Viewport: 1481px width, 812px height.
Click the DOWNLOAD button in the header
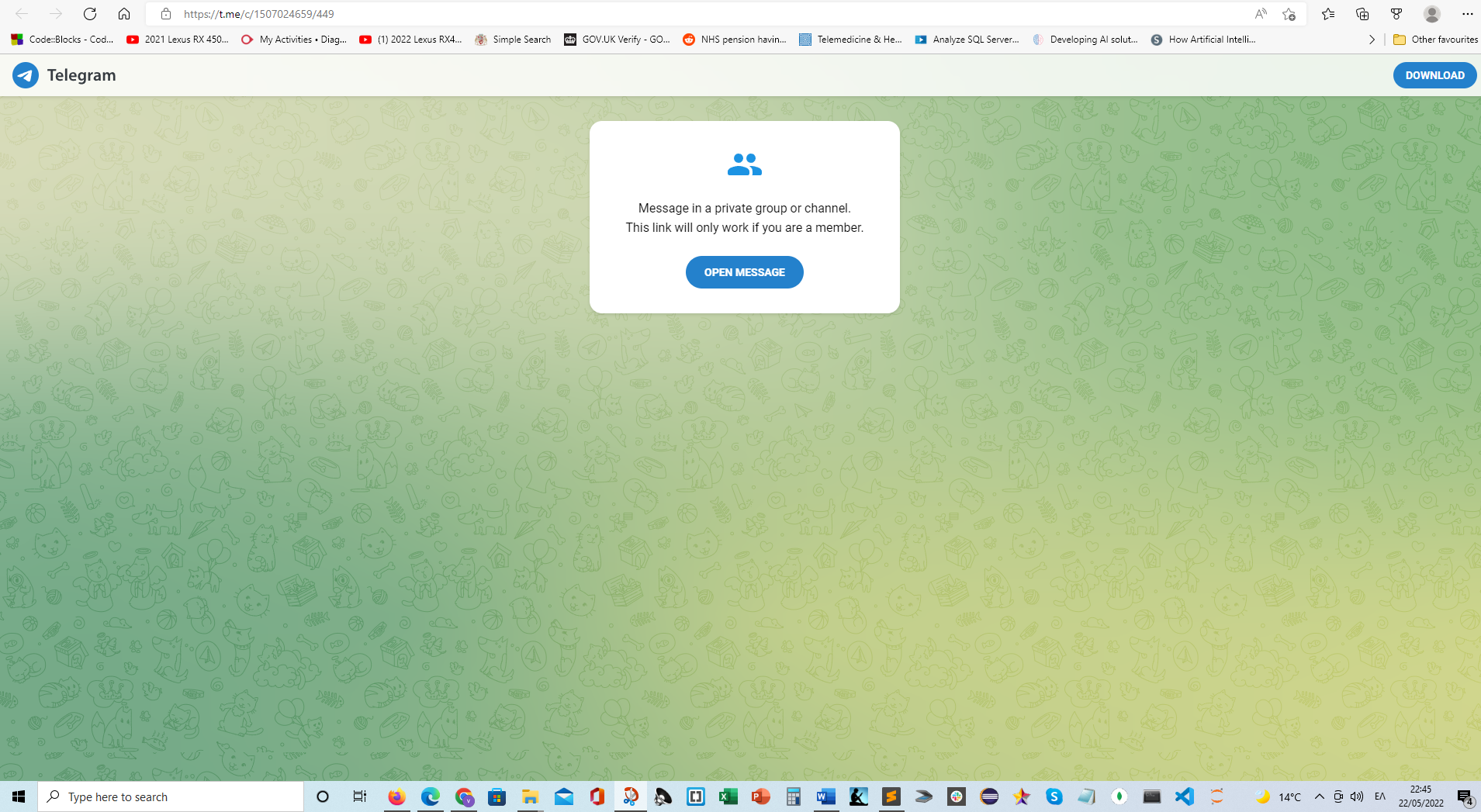point(1434,75)
